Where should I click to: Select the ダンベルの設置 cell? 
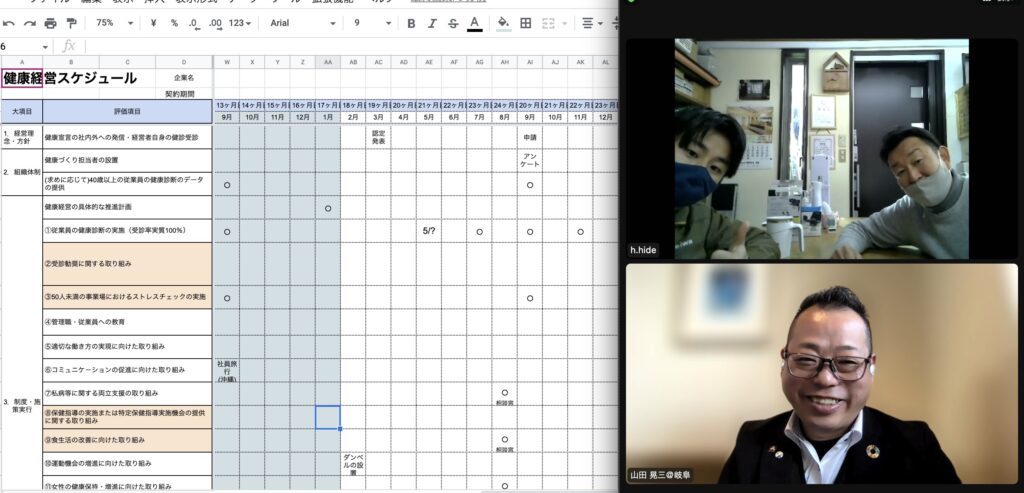click(x=353, y=464)
